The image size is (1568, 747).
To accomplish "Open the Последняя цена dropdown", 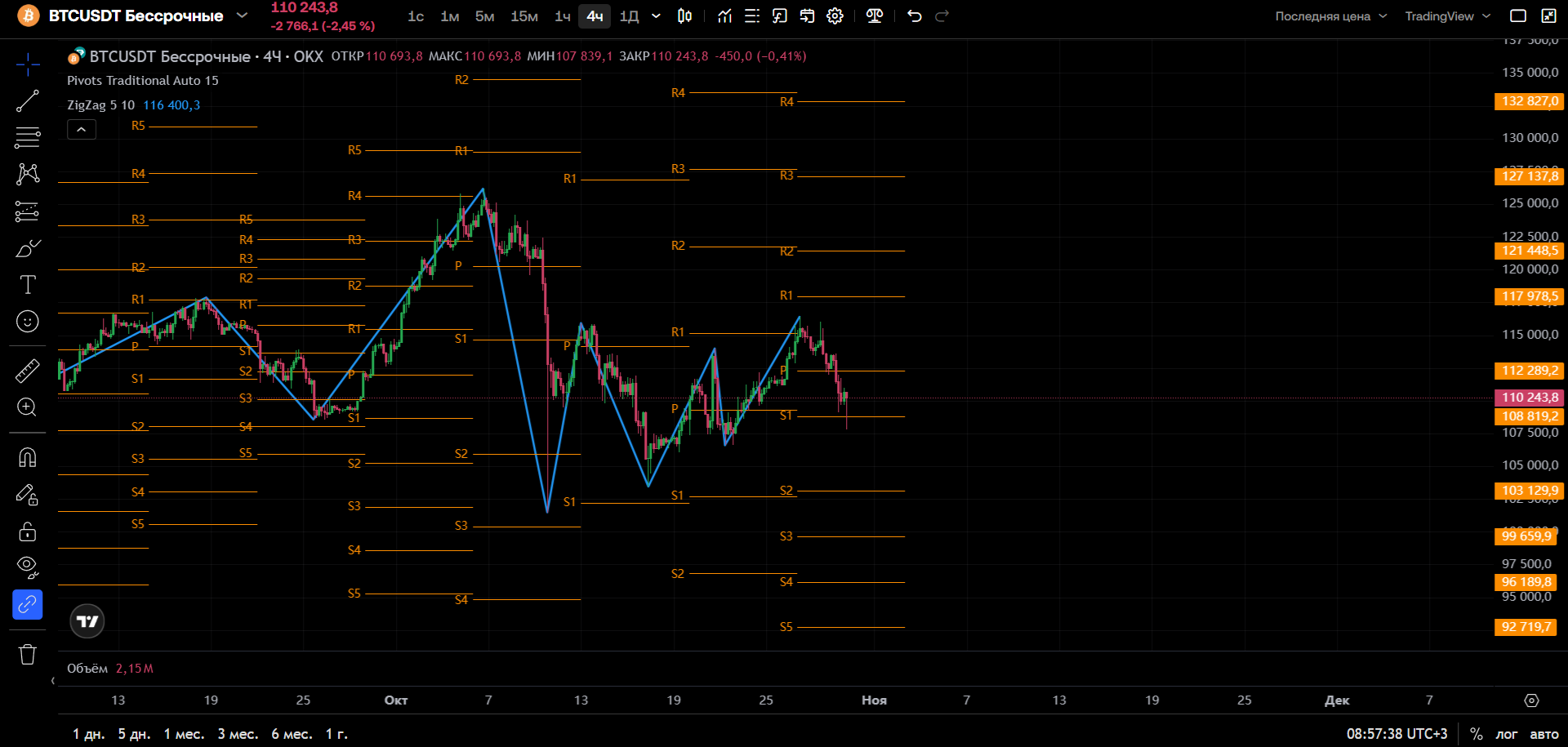I will click(1331, 16).
